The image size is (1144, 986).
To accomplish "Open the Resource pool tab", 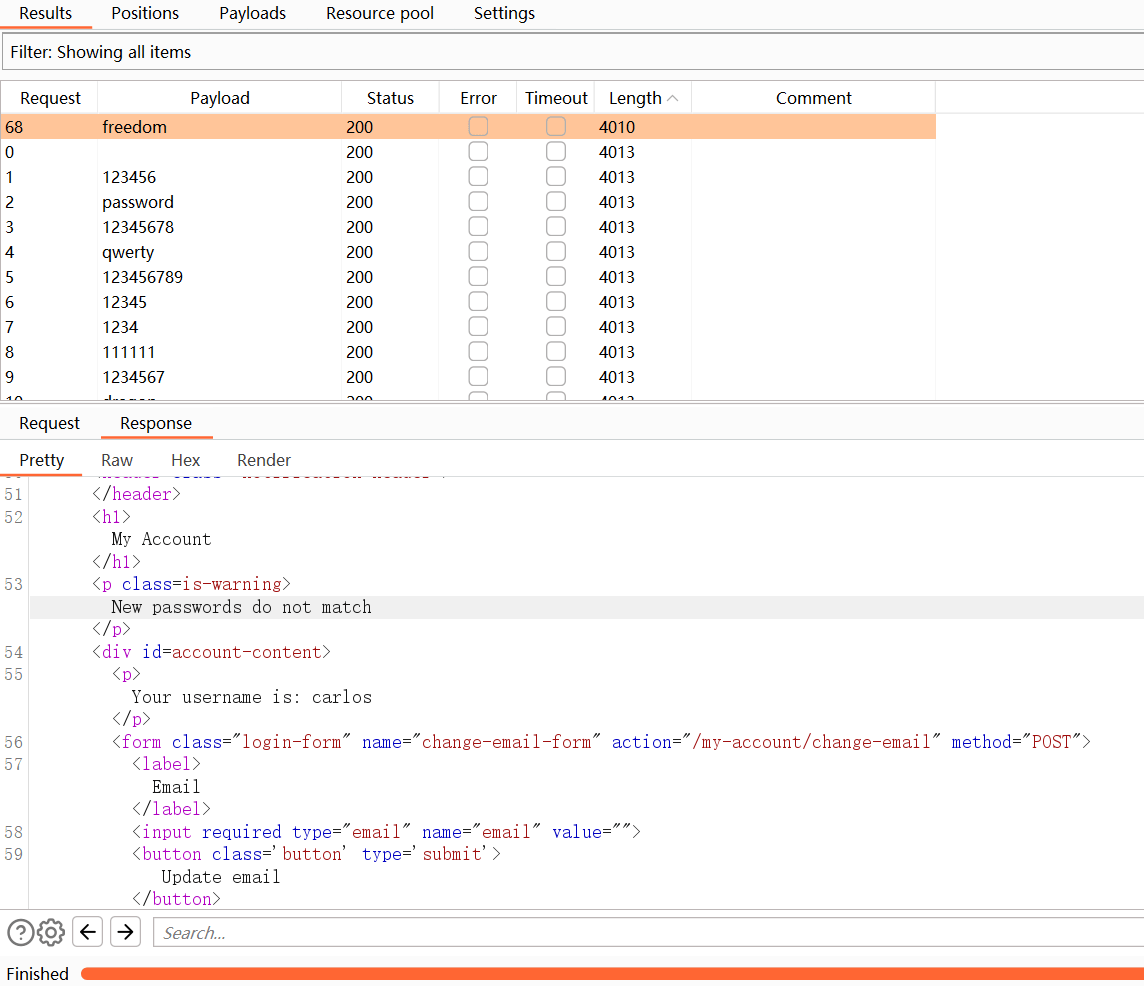I will pos(380,14).
